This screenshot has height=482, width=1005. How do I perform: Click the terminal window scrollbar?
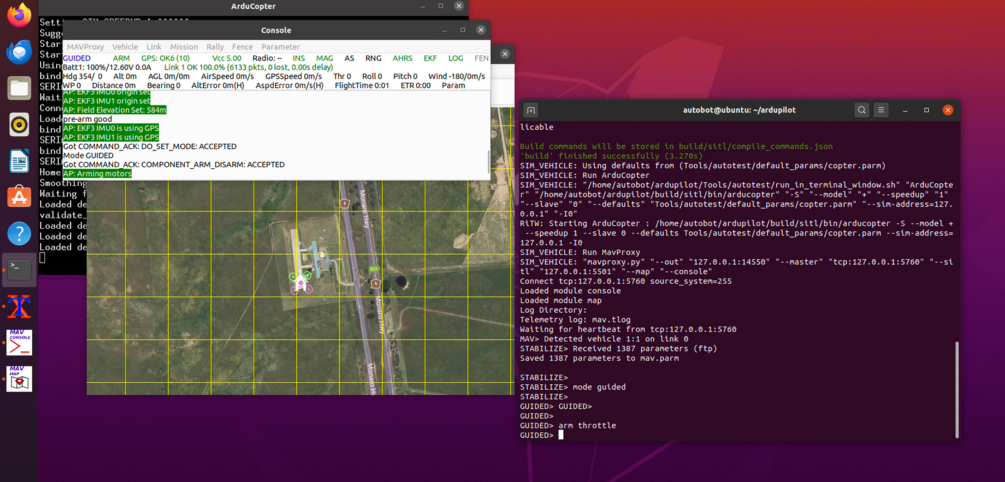pos(956,390)
